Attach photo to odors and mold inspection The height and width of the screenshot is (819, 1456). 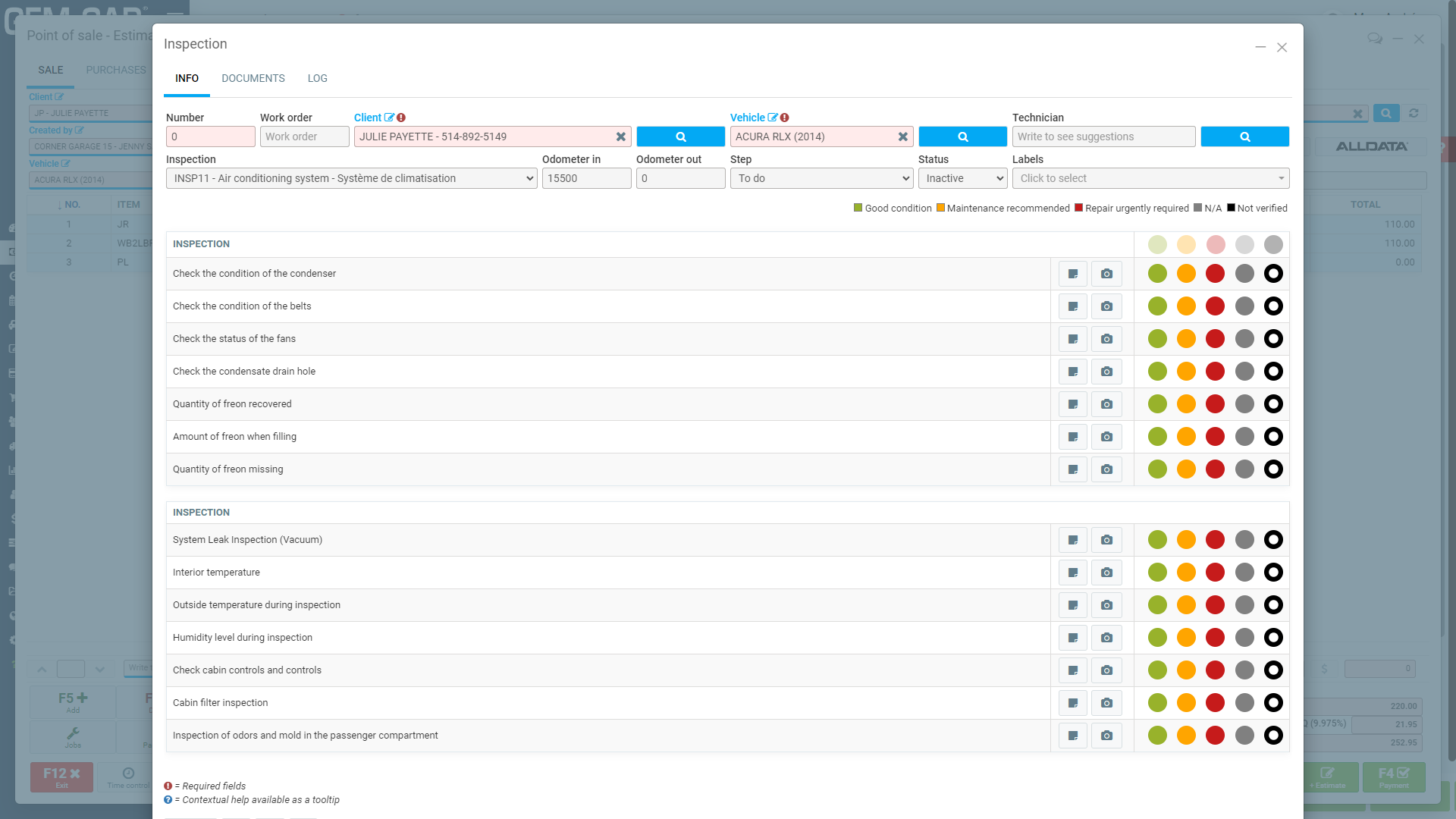1106,736
